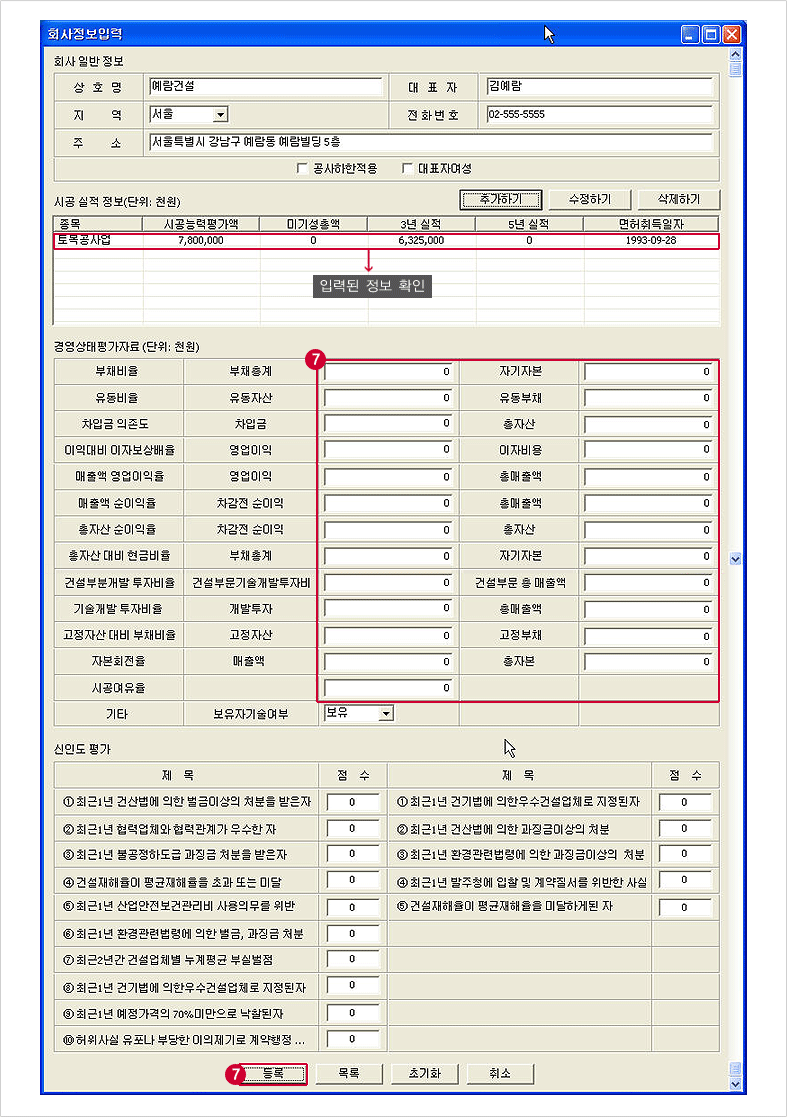Click the 시공여유율 input field

coord(388,688)
